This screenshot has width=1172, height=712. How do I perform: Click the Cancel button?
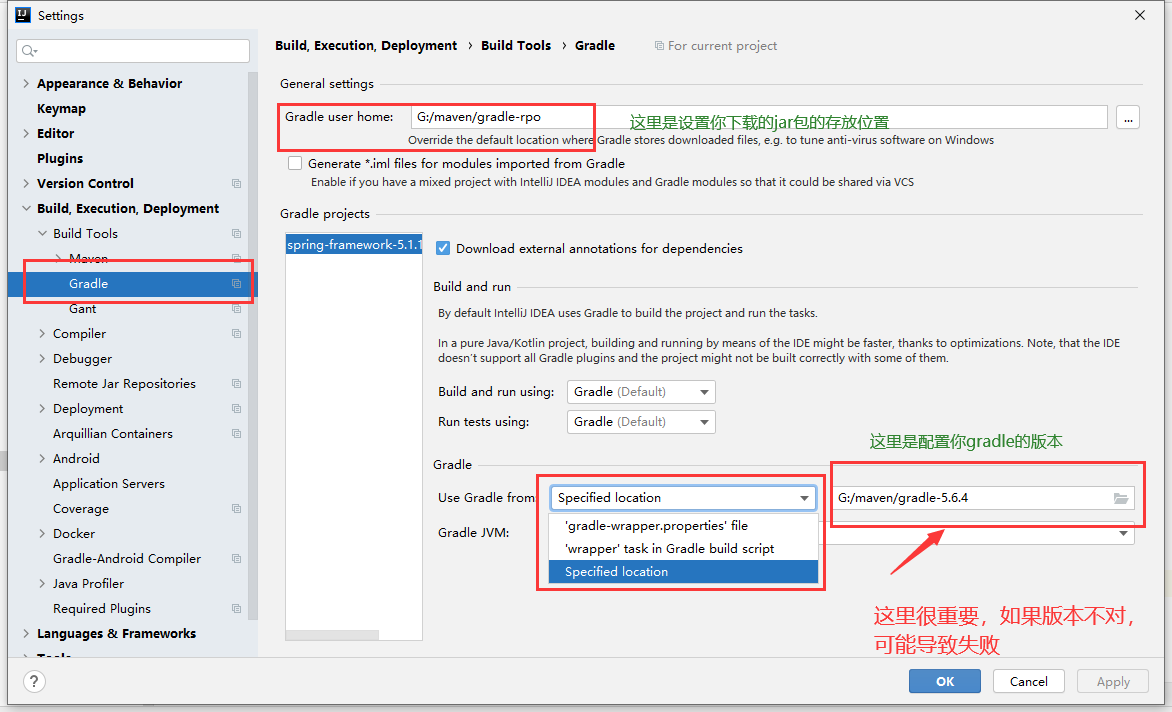[x=1028, y=681]
